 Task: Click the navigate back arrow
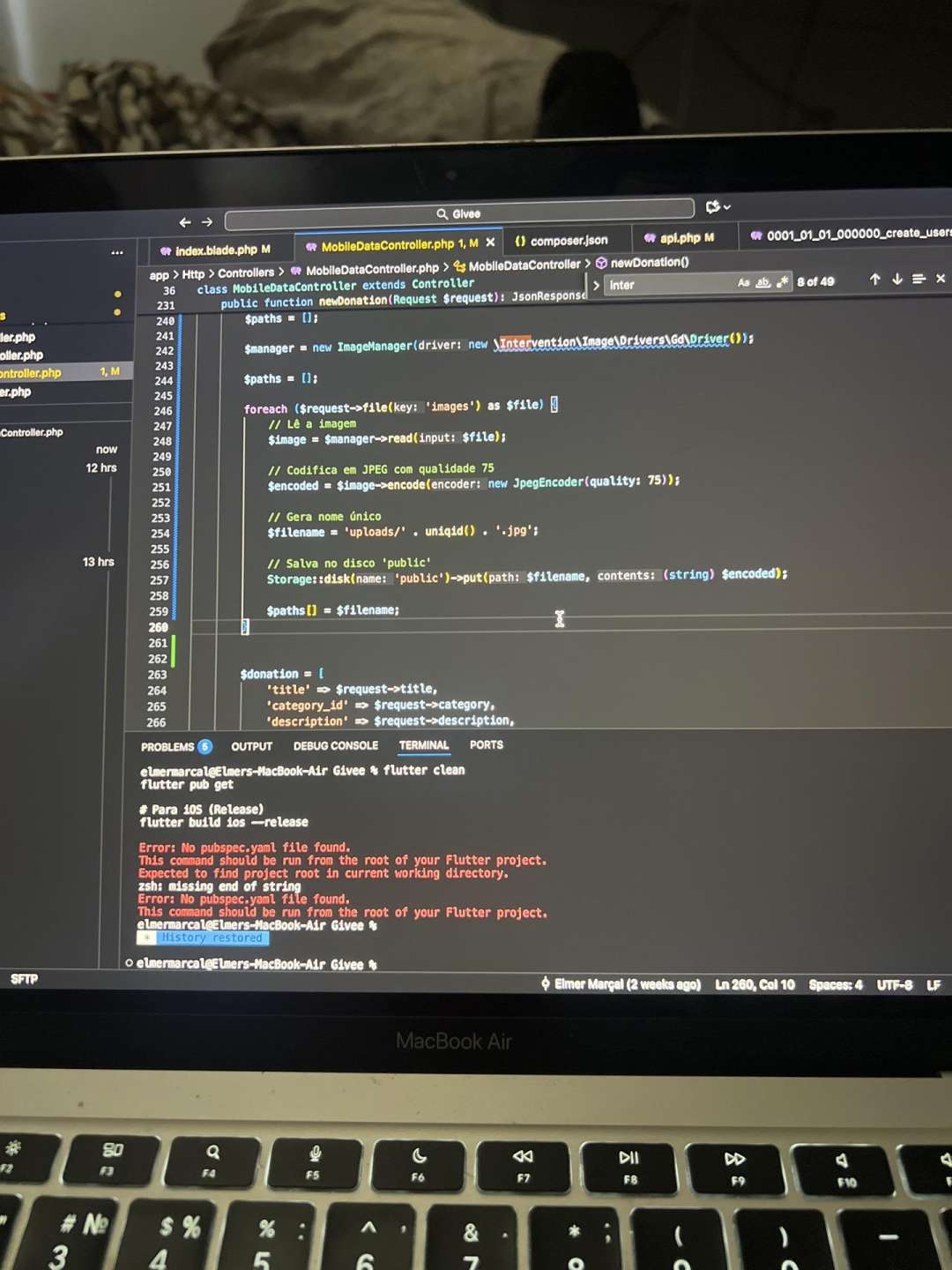click(x=184, y=222)
